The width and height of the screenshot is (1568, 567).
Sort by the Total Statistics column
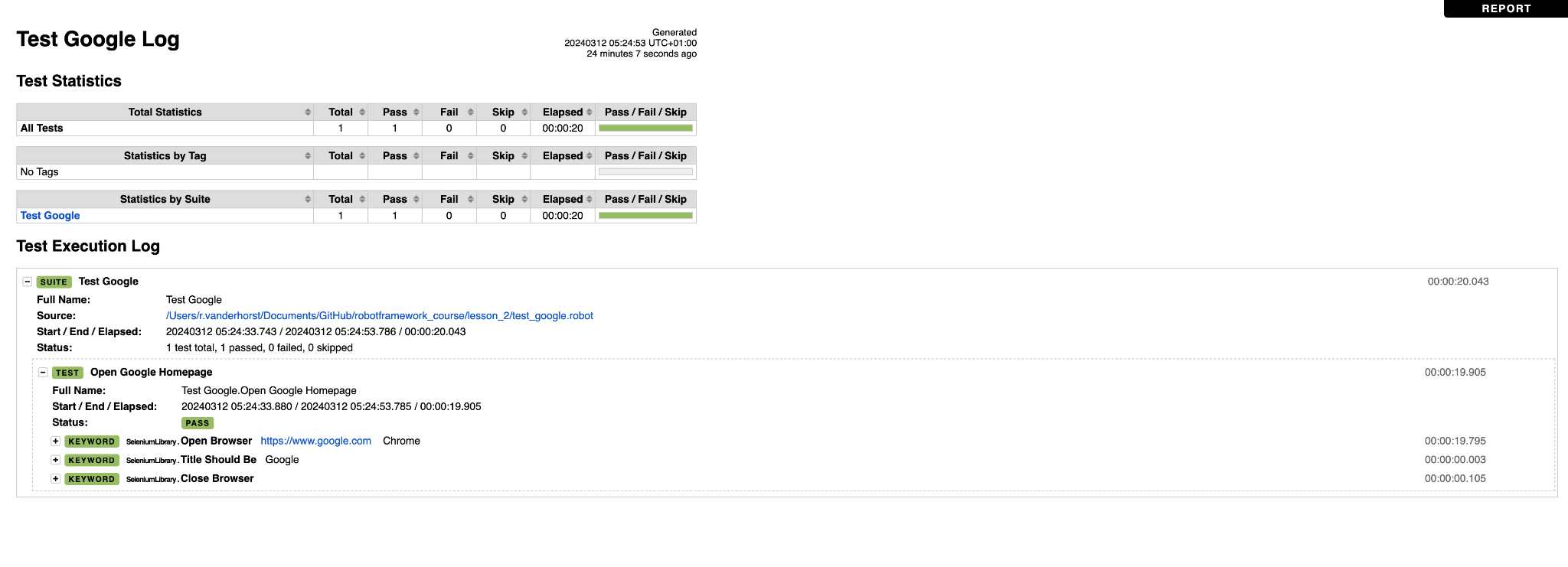click(165, 112)
